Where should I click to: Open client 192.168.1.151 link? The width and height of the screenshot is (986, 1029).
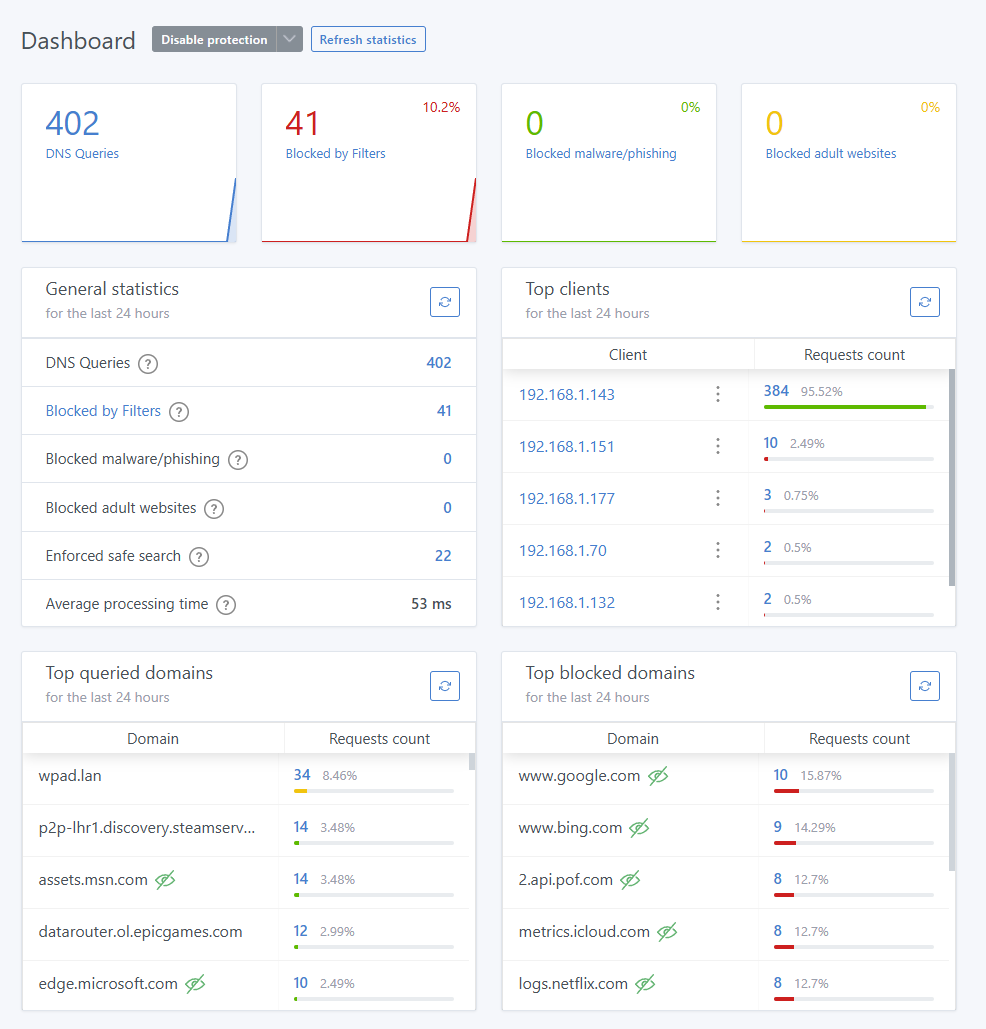click(567, 447)
